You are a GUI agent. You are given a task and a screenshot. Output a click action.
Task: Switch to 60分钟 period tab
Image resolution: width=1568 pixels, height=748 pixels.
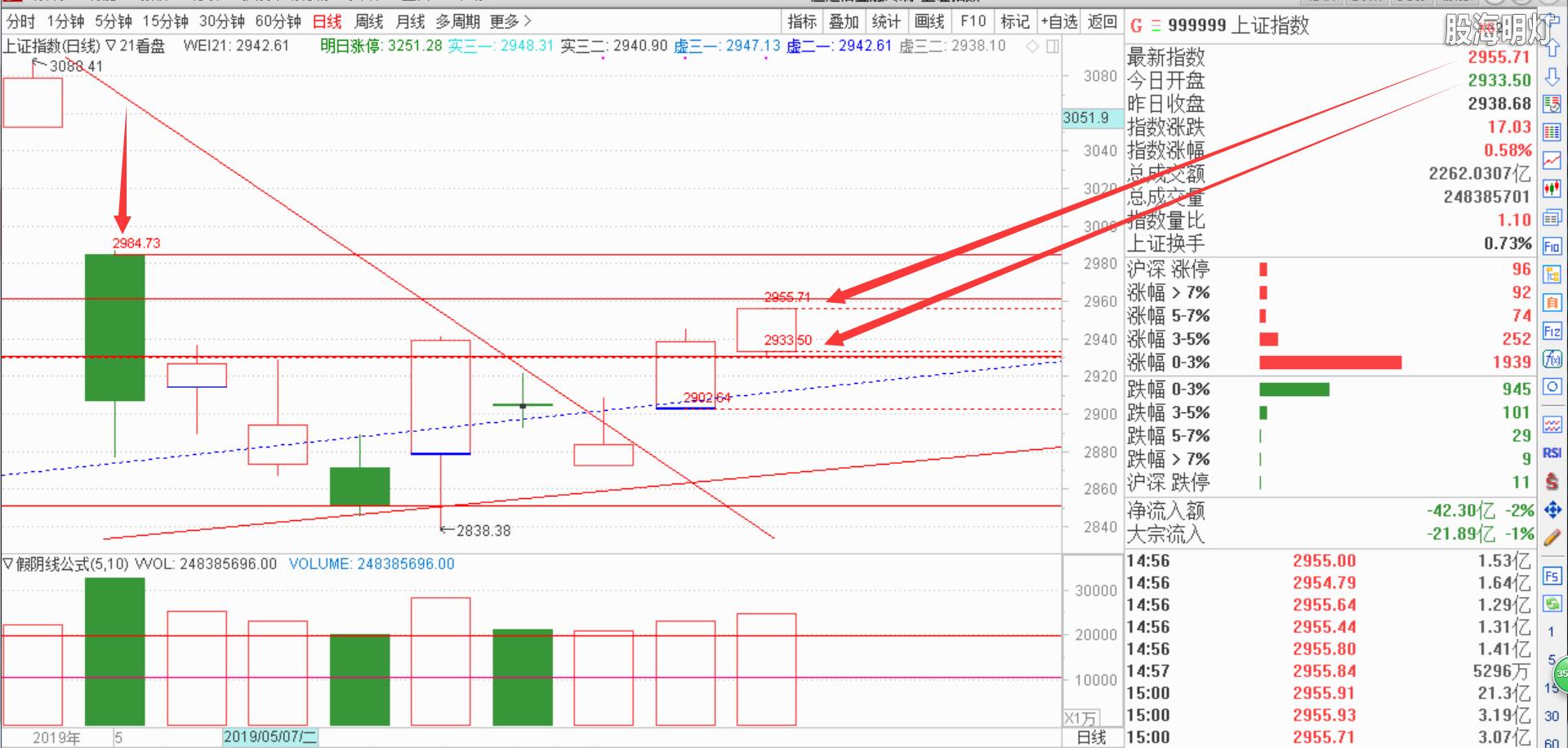[278, 21]
